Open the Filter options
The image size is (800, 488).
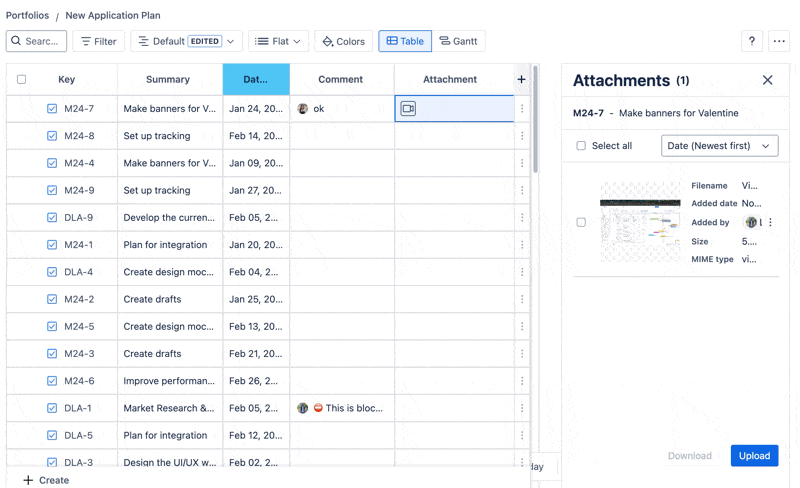(x=98, y=41)
